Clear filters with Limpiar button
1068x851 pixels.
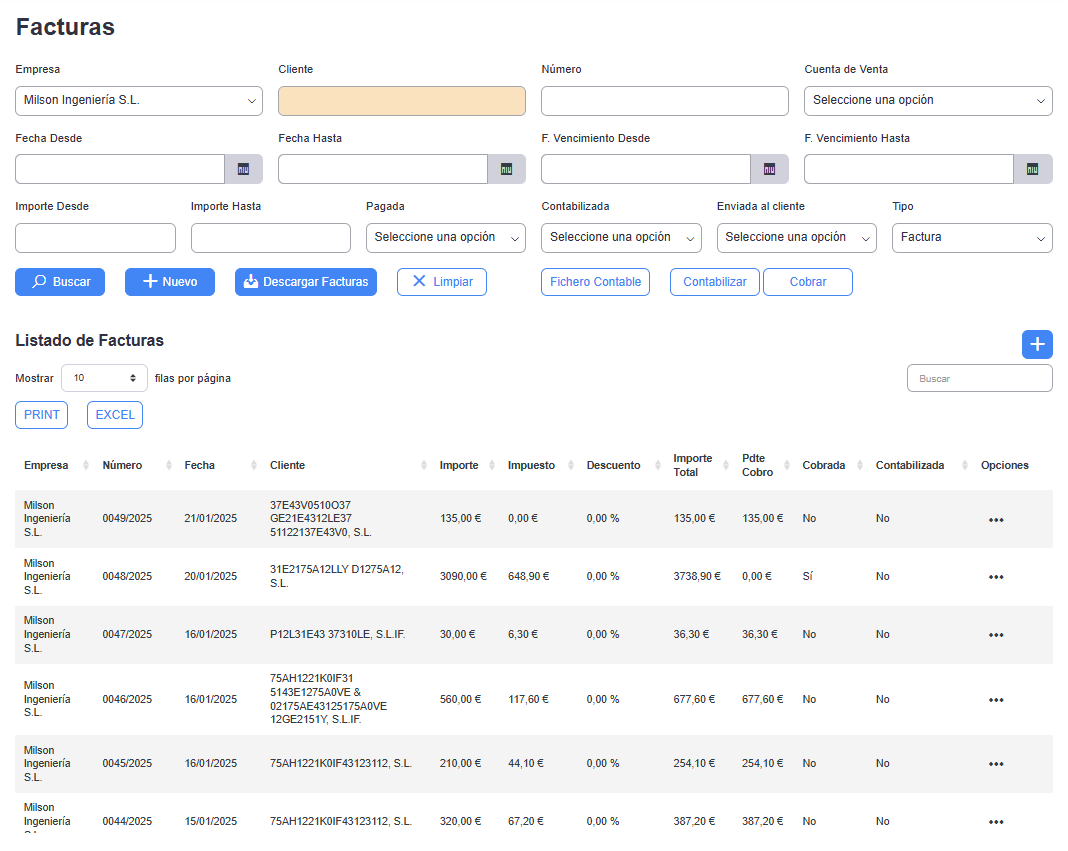point(442,282)
